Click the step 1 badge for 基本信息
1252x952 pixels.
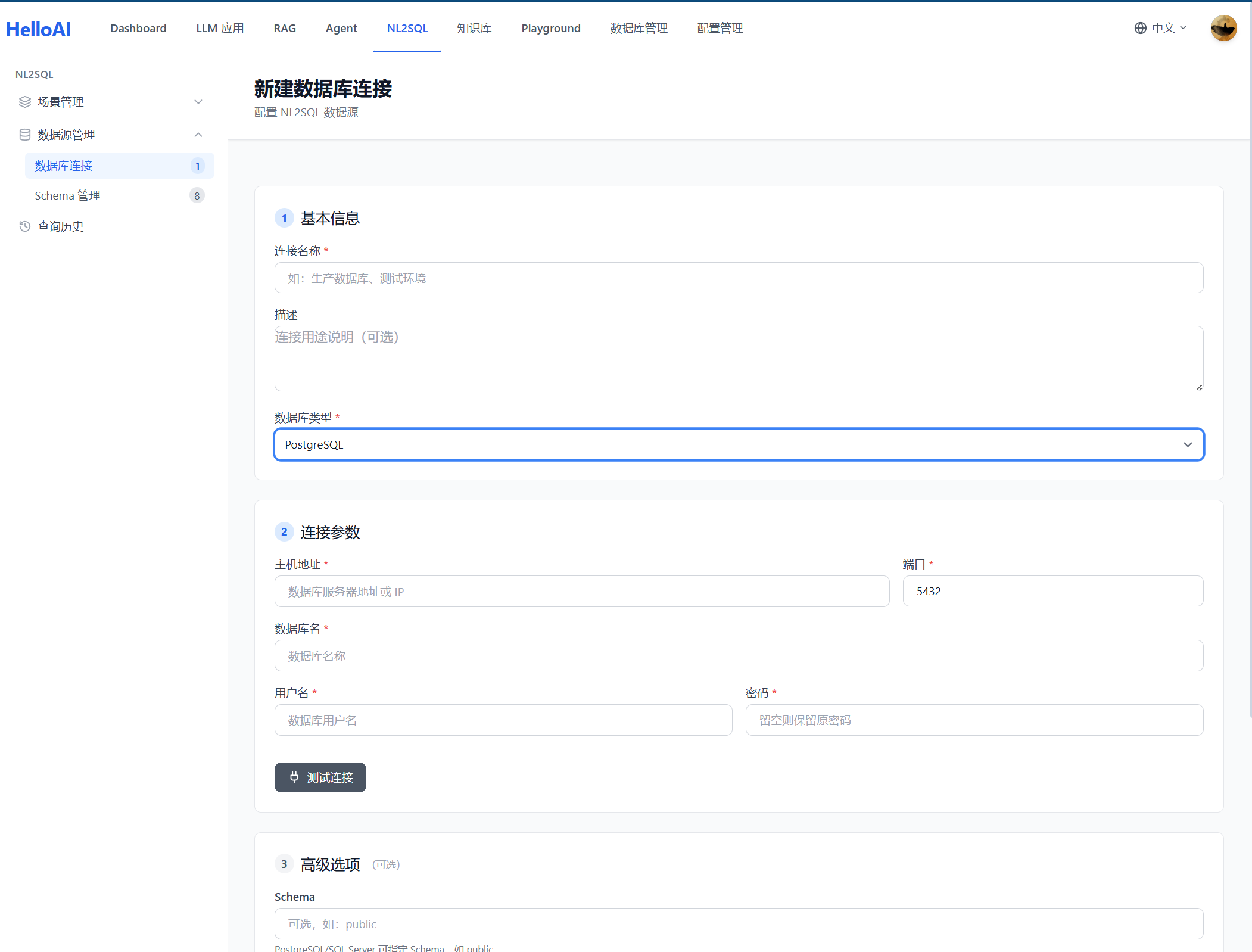click(x=284, y=219)
